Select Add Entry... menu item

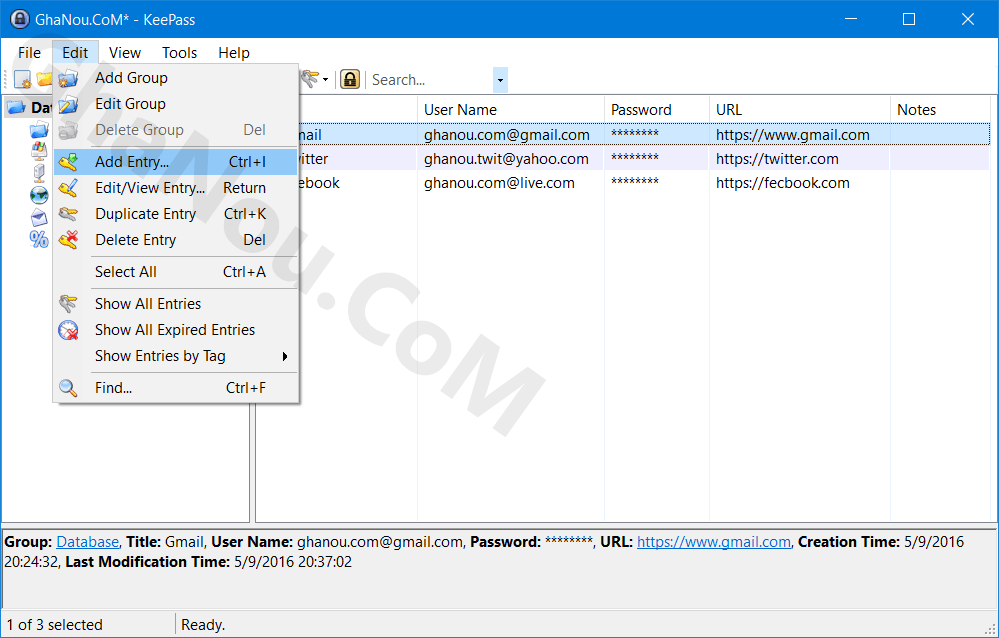click(x=176, y=162)
